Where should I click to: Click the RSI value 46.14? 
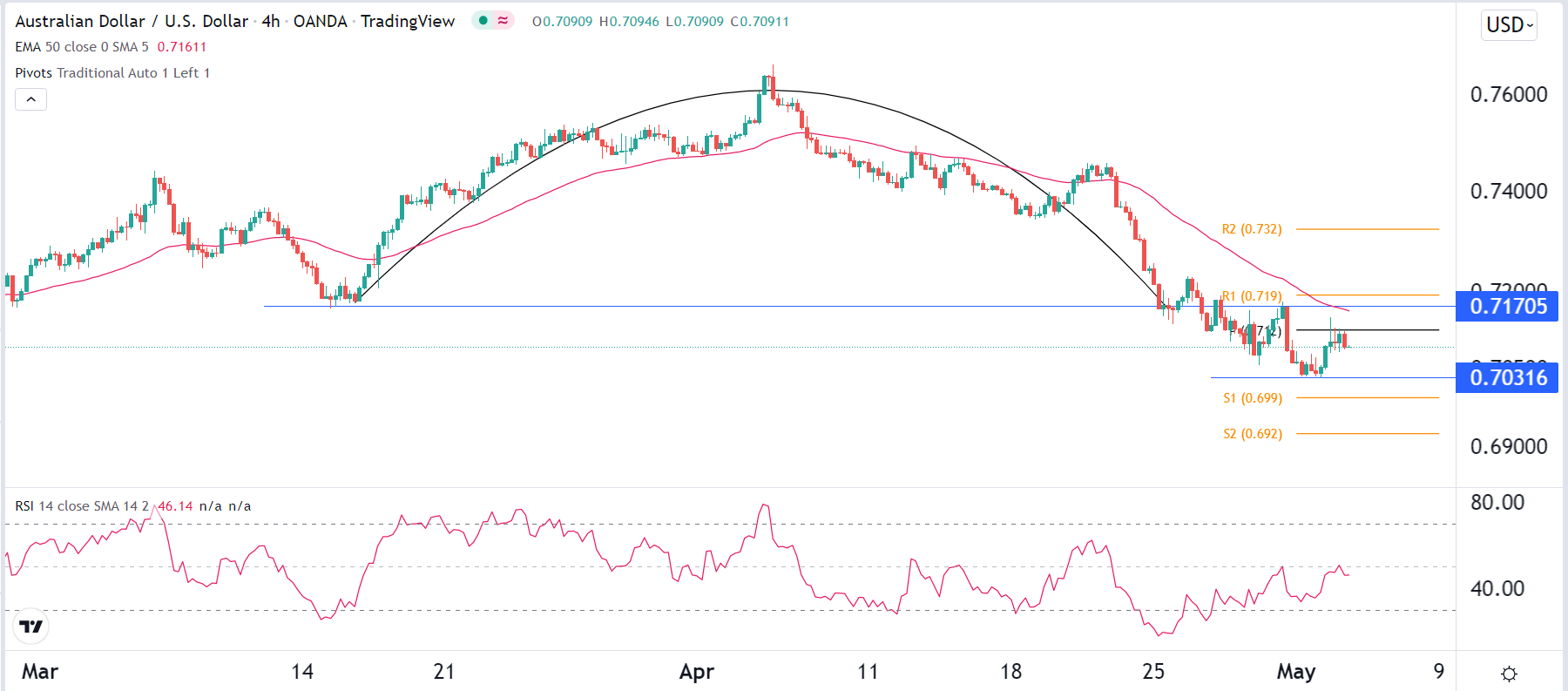click(x=175, y=506)
